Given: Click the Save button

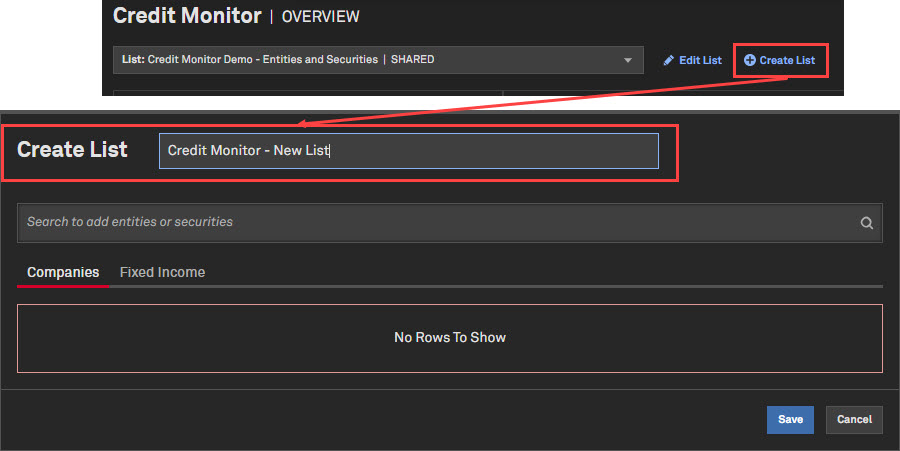Looking at the screenshot, I should [790, 419].
